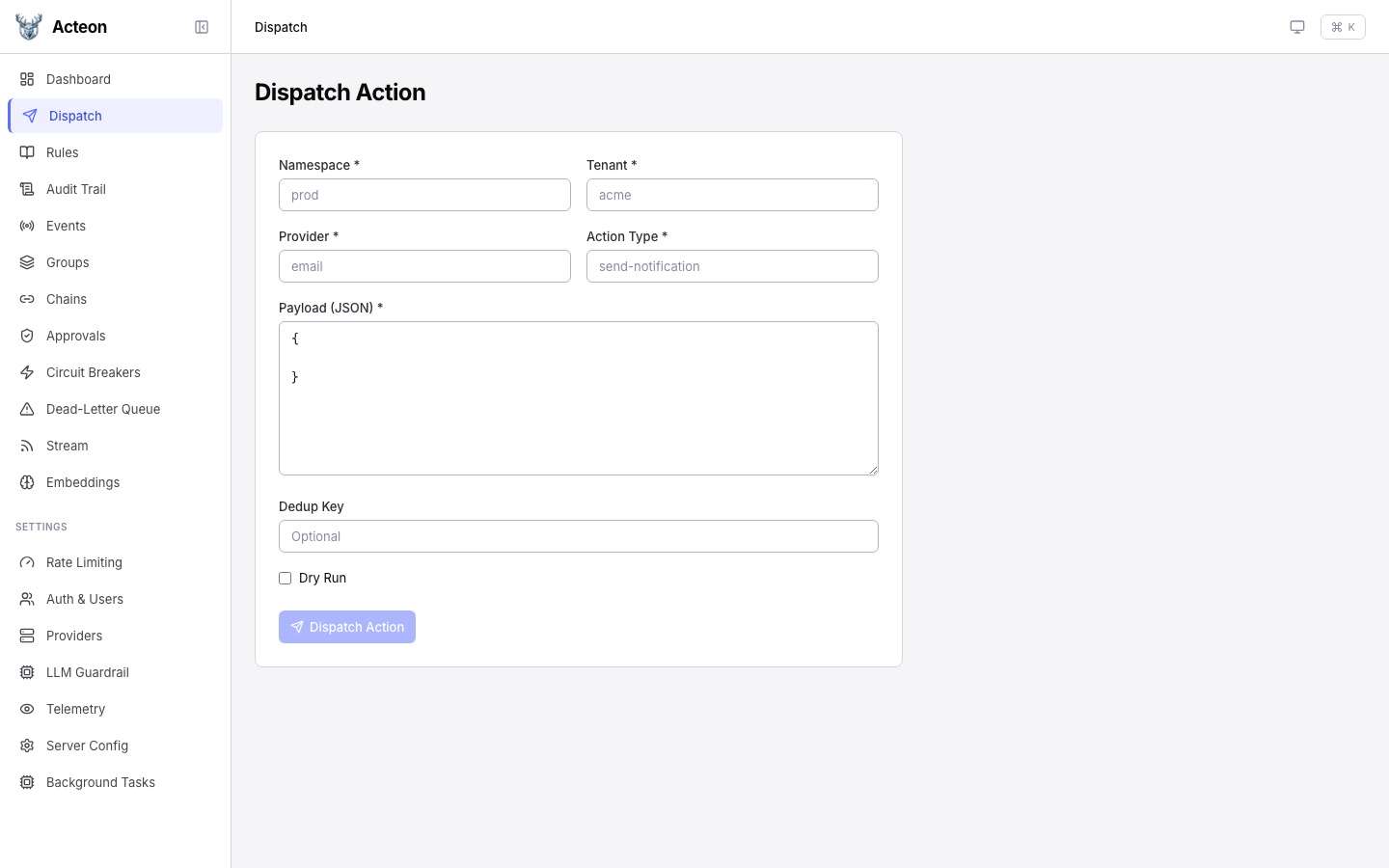Screen dimensions: 1389x868
Task: Open the command palette ⌘K shortcut
Action: click(1343, 27)
